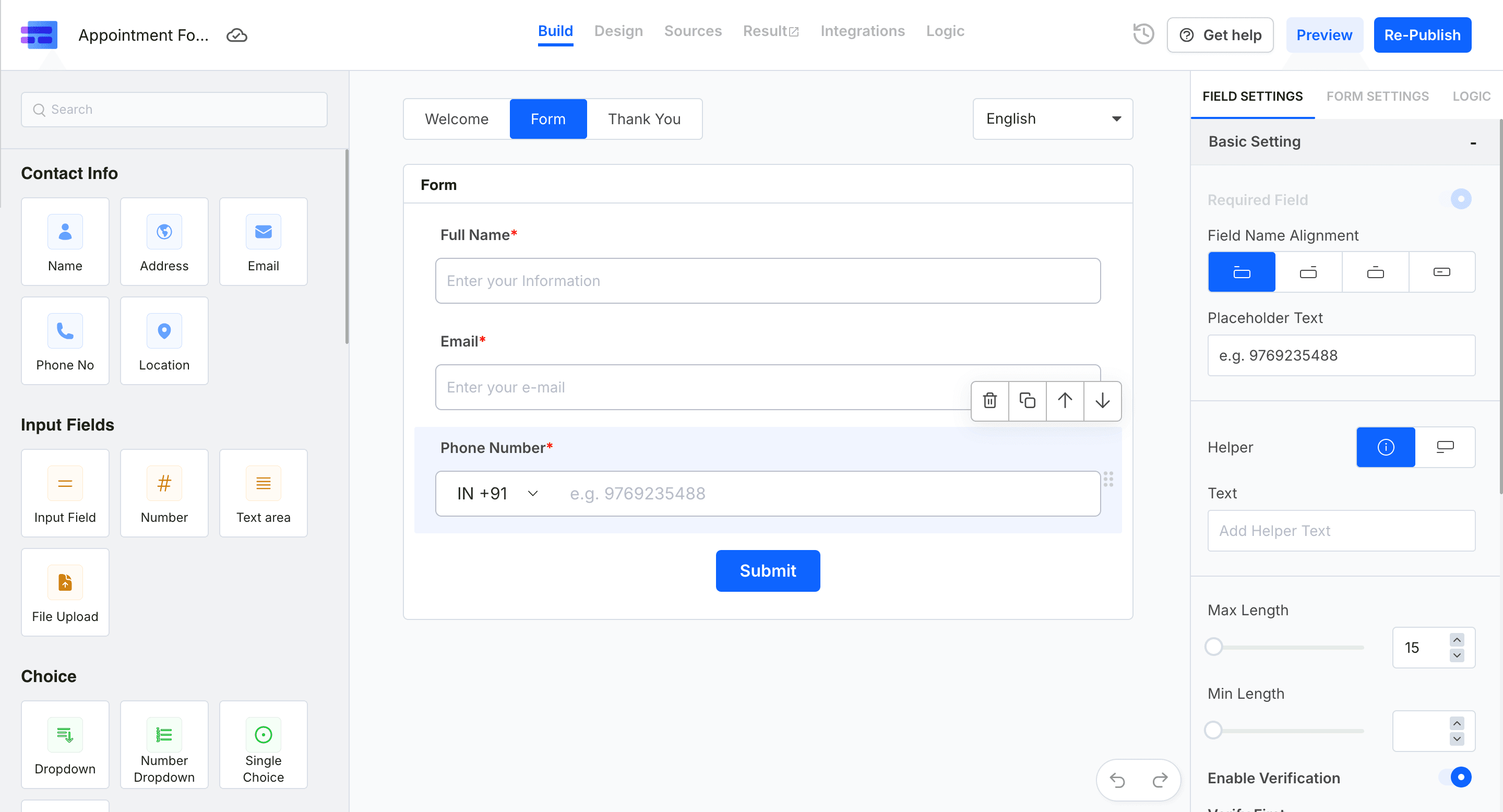Decrease the Min Length value
The width and height of the screenshot is (1503, 812).
pyautogui.click(x=1457, y=738)
